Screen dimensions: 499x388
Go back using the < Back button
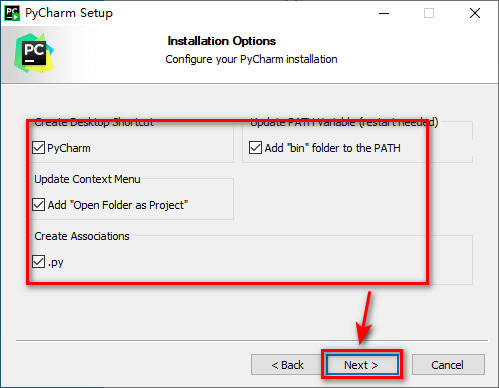[x=287, y=365]
